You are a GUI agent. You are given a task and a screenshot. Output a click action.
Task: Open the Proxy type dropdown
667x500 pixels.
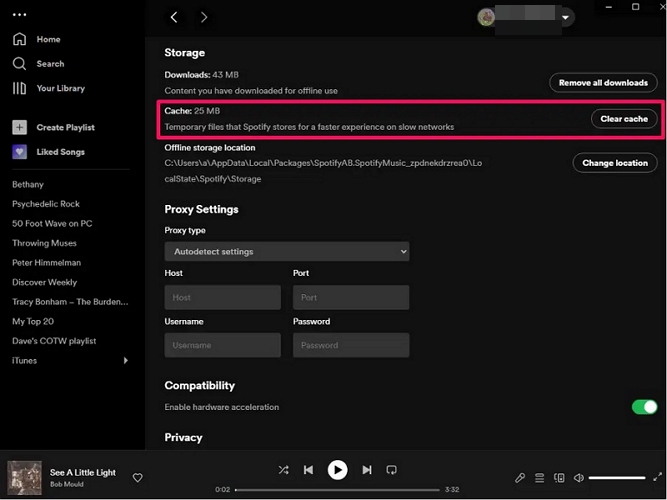coord(287,251)
